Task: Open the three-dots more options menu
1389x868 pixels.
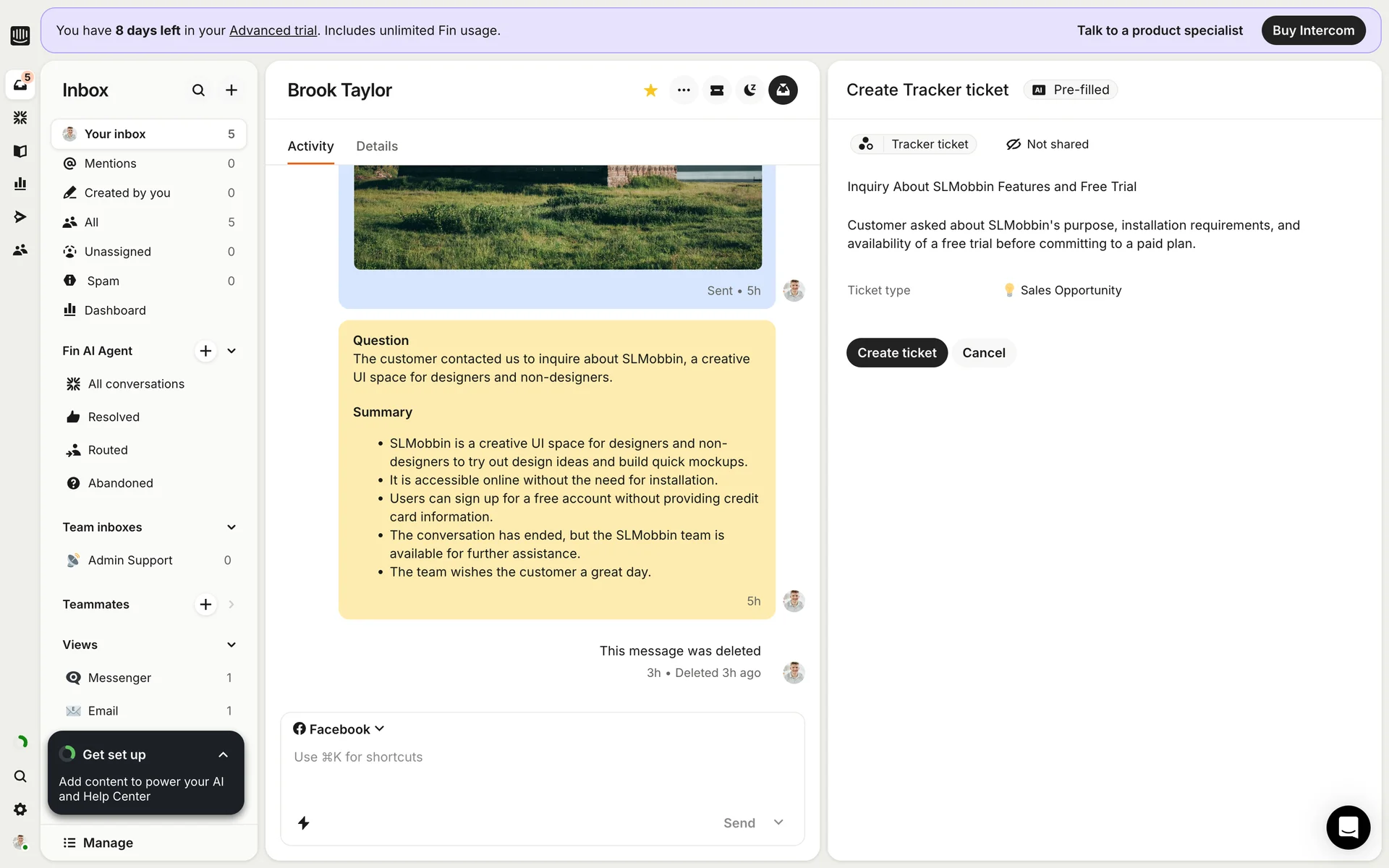Action: tap(684, 90)
